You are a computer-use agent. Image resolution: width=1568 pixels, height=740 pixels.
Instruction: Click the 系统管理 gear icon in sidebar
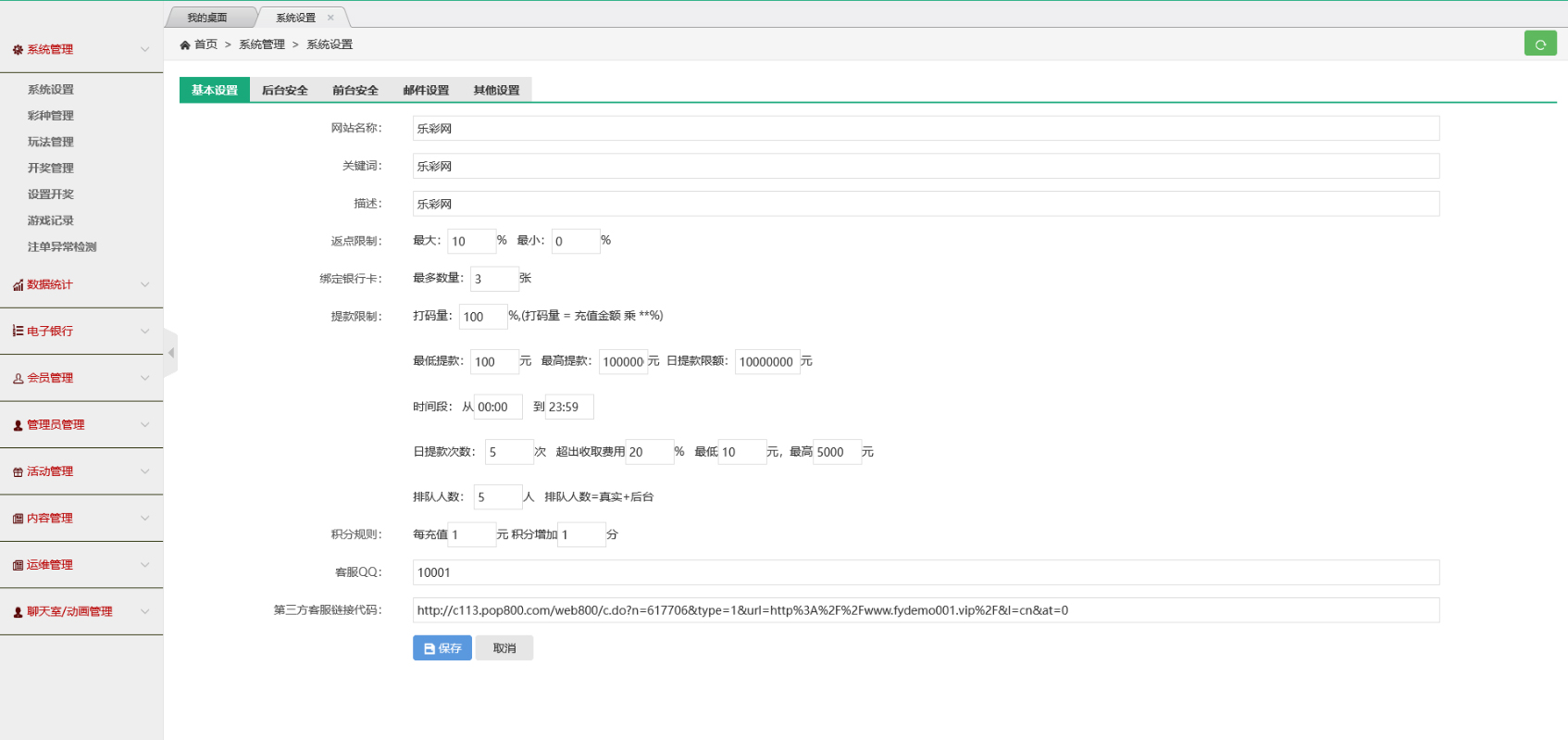[18, 50]
